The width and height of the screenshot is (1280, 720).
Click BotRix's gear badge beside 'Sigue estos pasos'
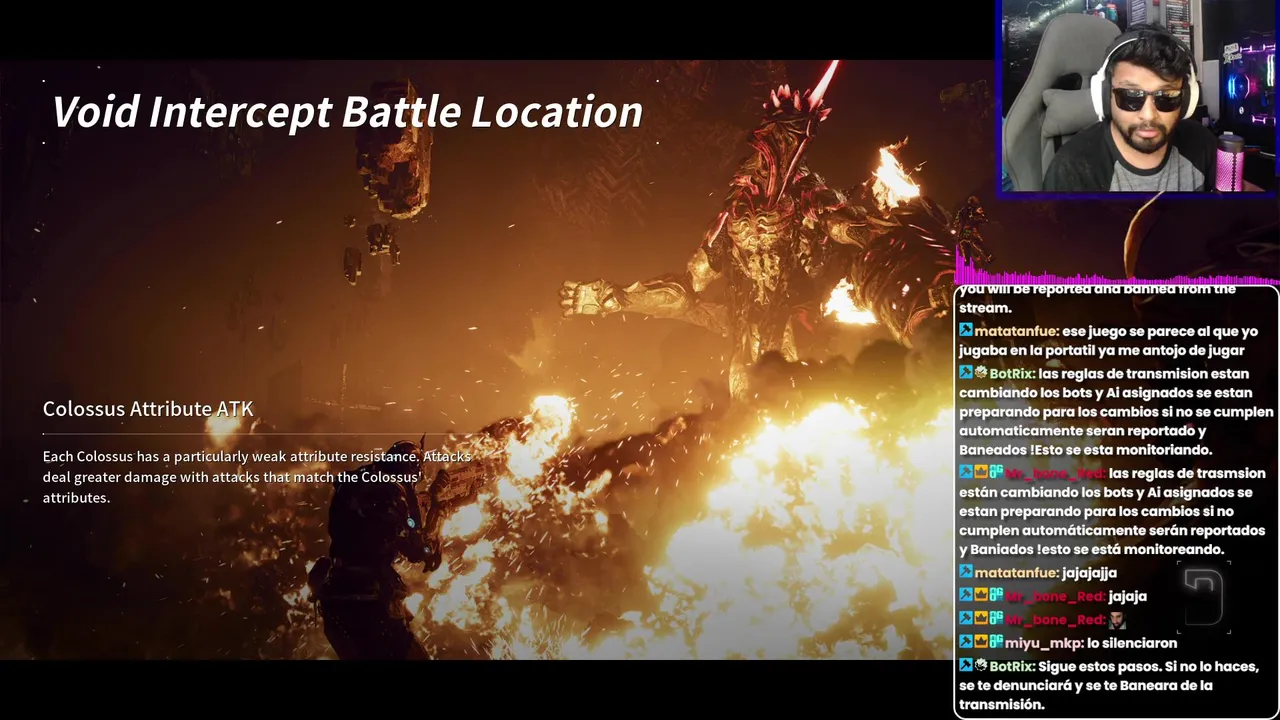coord(981,666)
